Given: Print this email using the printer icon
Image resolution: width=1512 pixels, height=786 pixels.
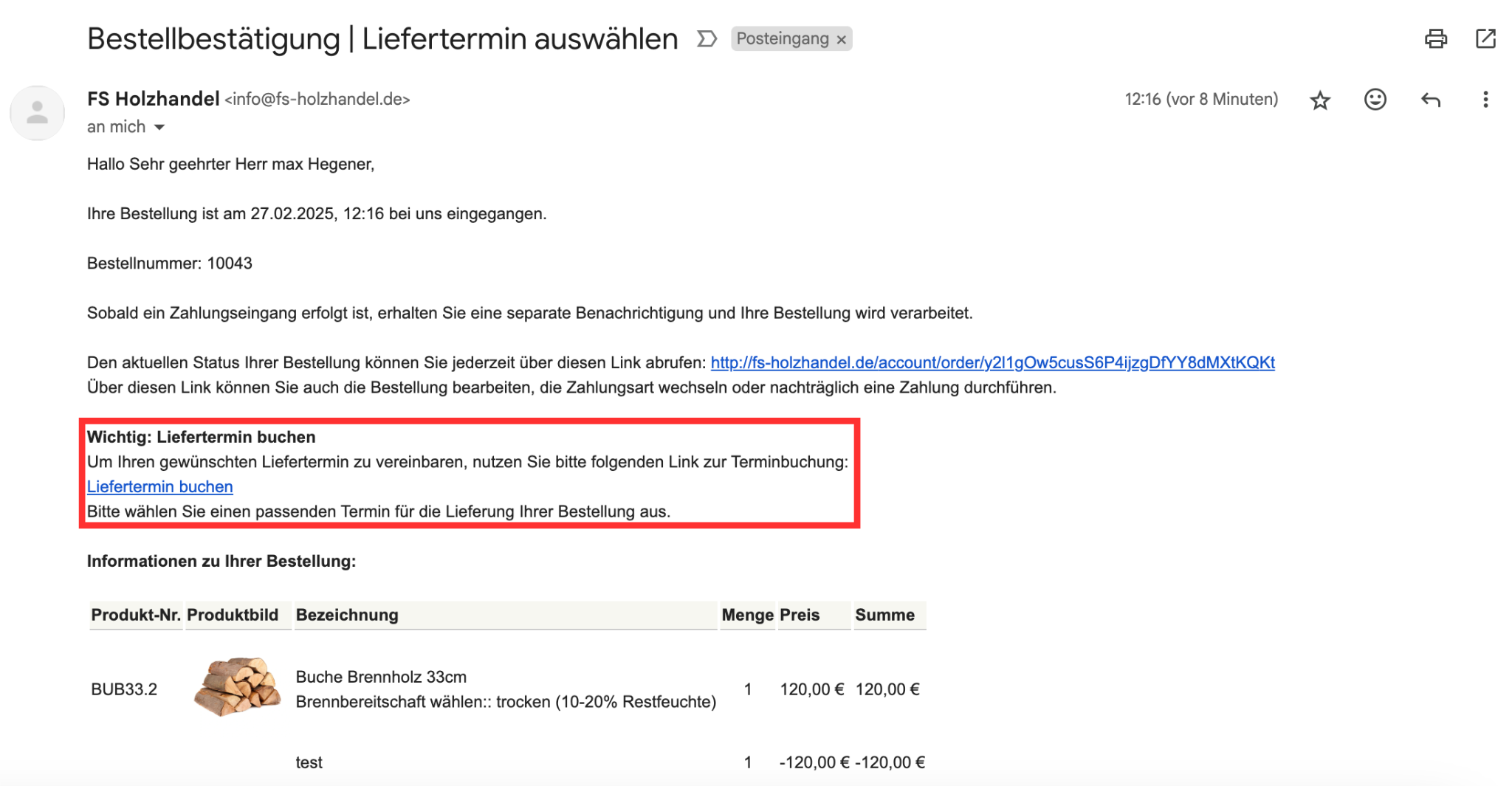Looking at the screenshot, I should tap(1435, 38).
